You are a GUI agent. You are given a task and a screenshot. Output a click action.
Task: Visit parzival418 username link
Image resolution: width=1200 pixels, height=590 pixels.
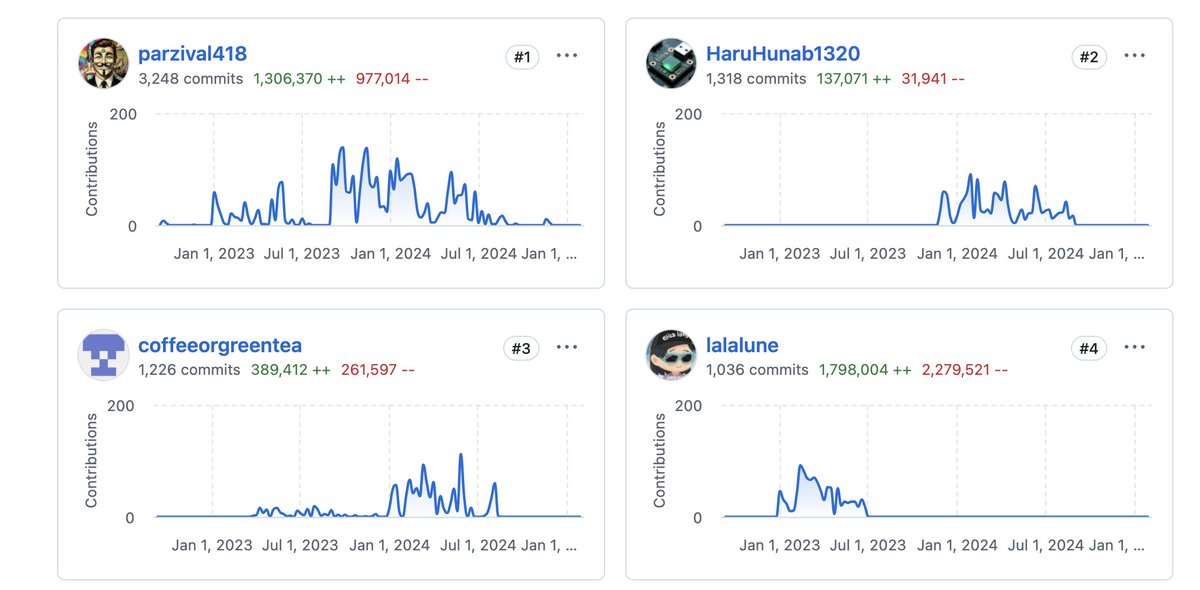[192, 54]
